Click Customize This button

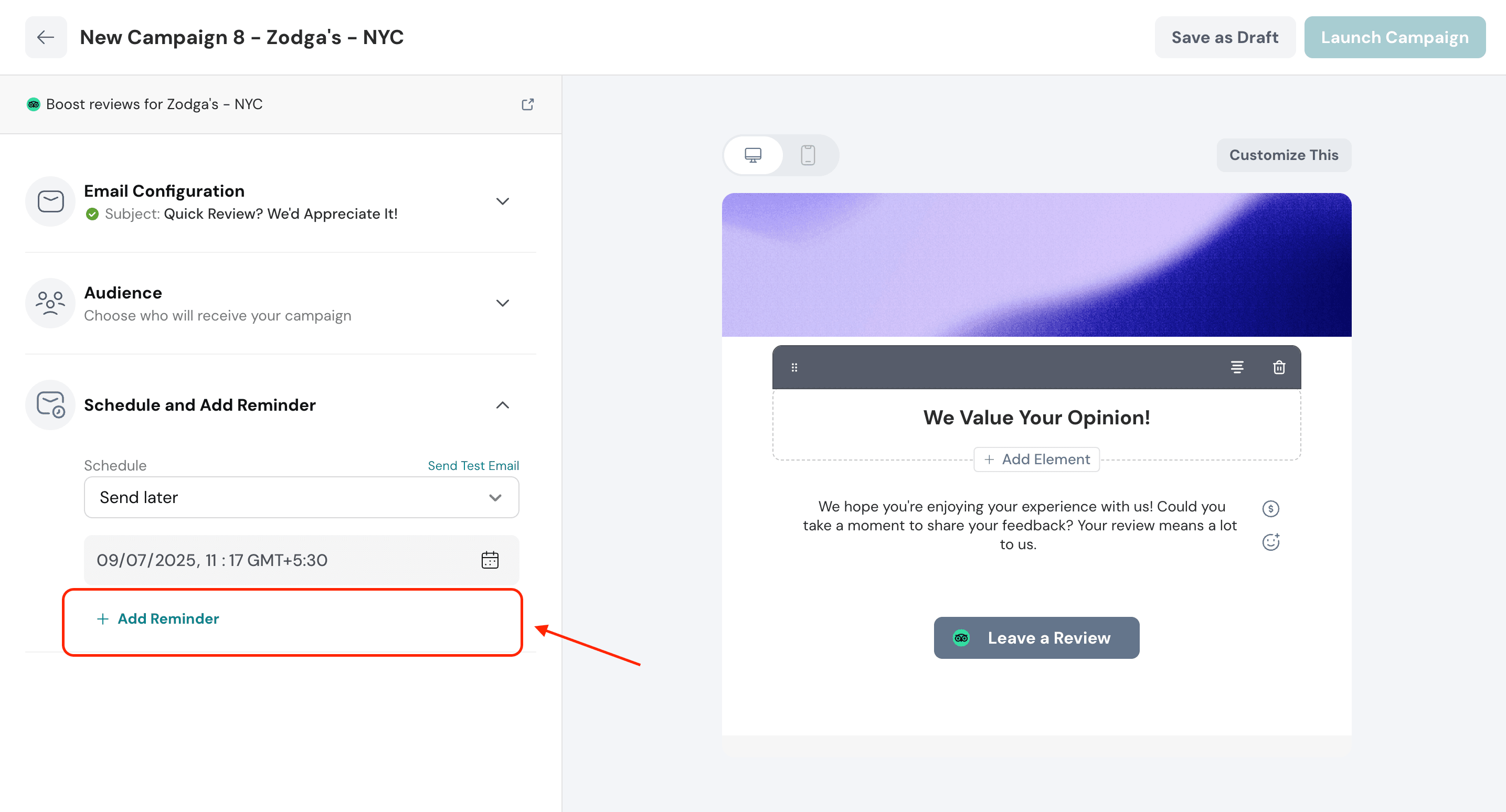1284,155
